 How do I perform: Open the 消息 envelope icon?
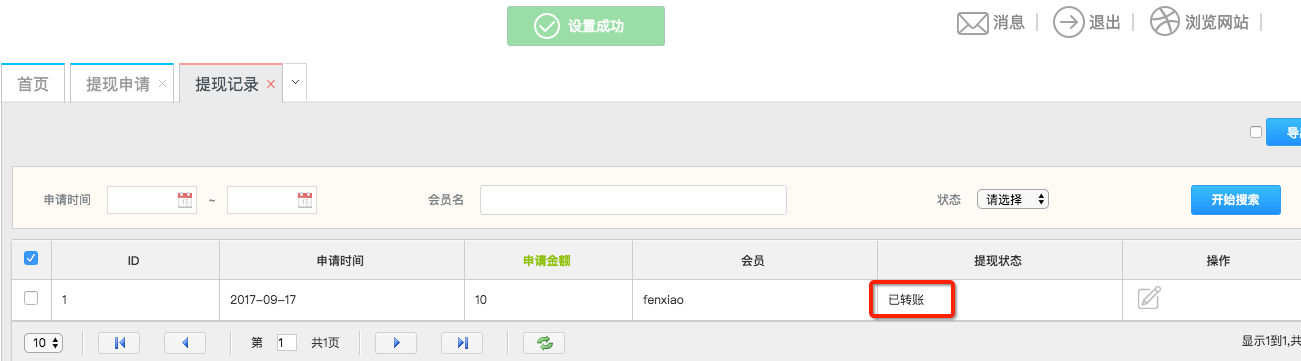[x=973, y=23]
